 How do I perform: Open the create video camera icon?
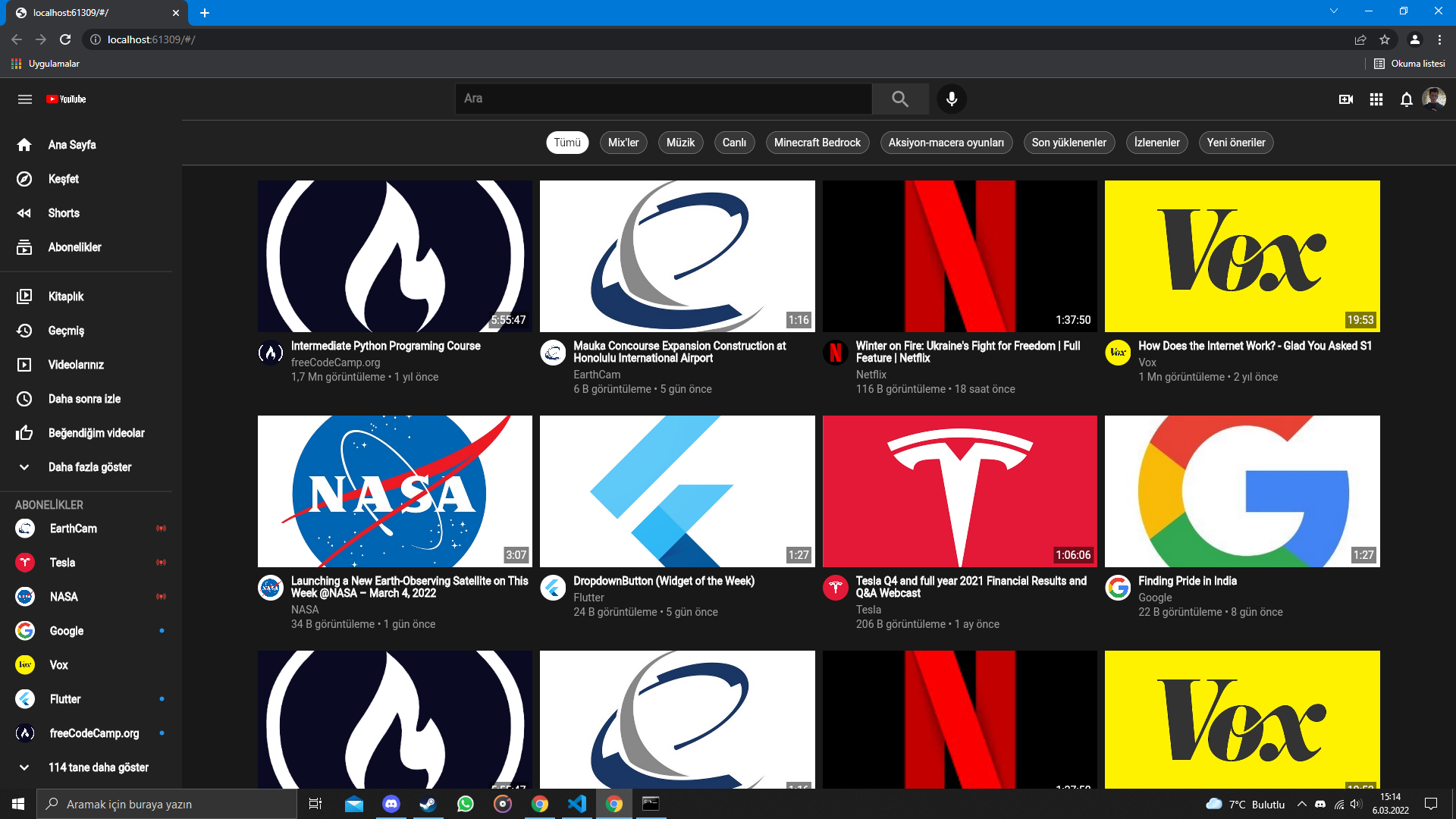click(1346, 99)
